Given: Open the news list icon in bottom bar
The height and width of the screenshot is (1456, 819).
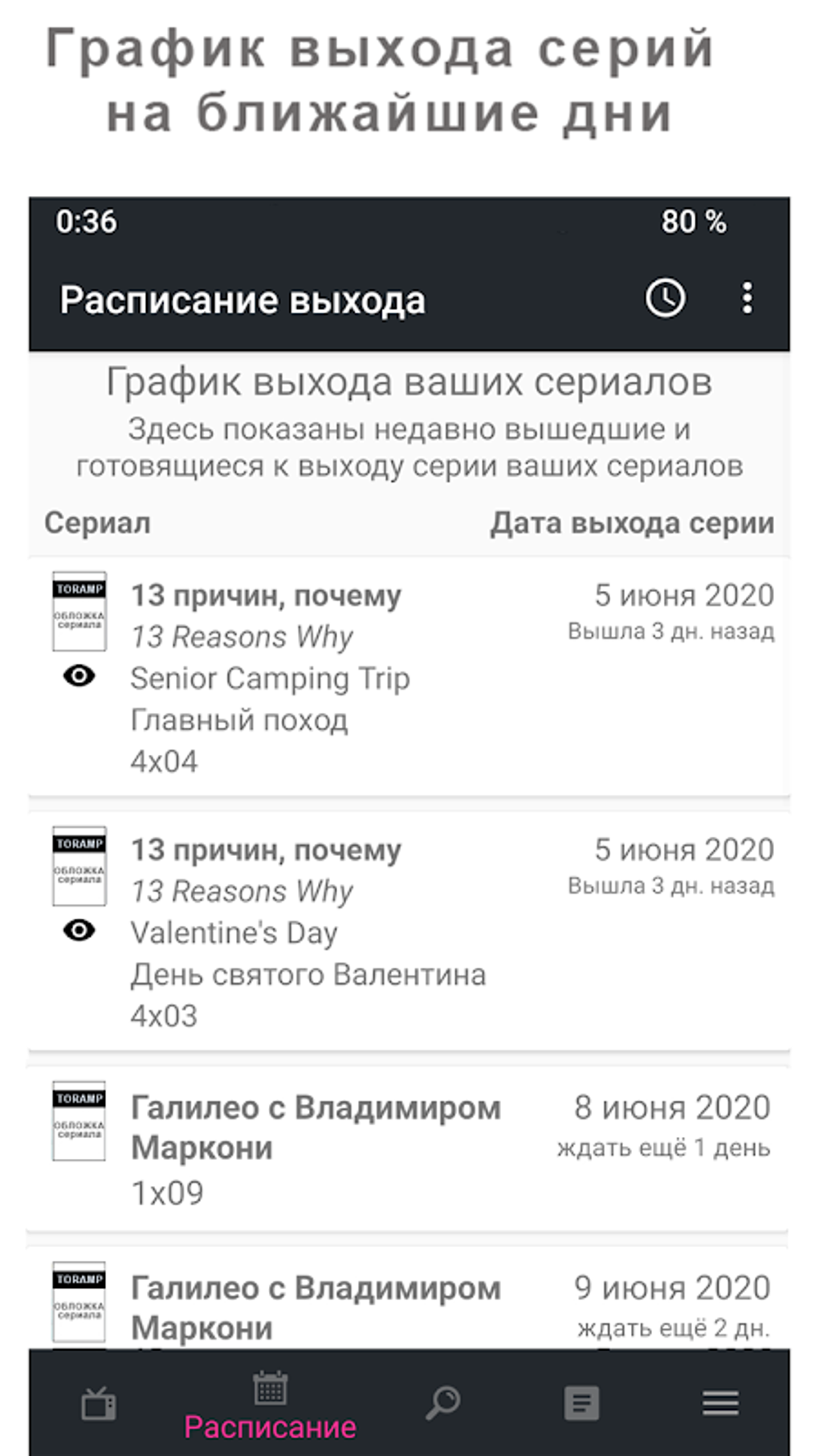Looking at the screenshot, I should point(581,1403).
